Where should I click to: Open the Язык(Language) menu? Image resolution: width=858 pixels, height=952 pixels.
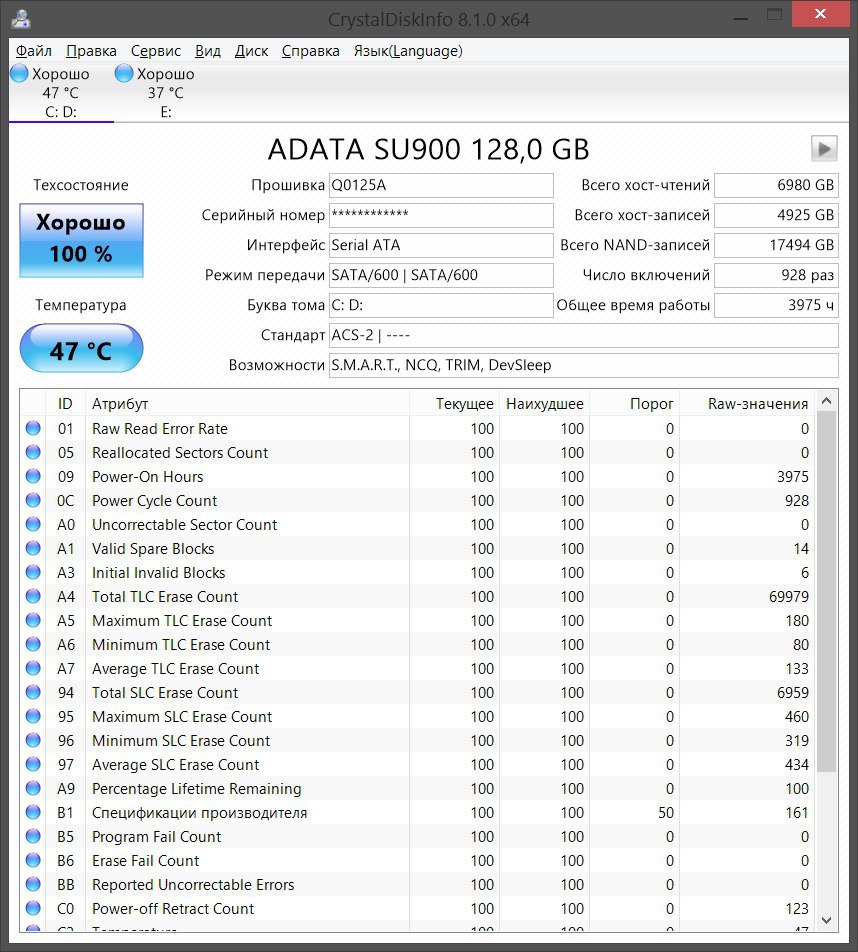pyautogui.click(x=408, y=51)
